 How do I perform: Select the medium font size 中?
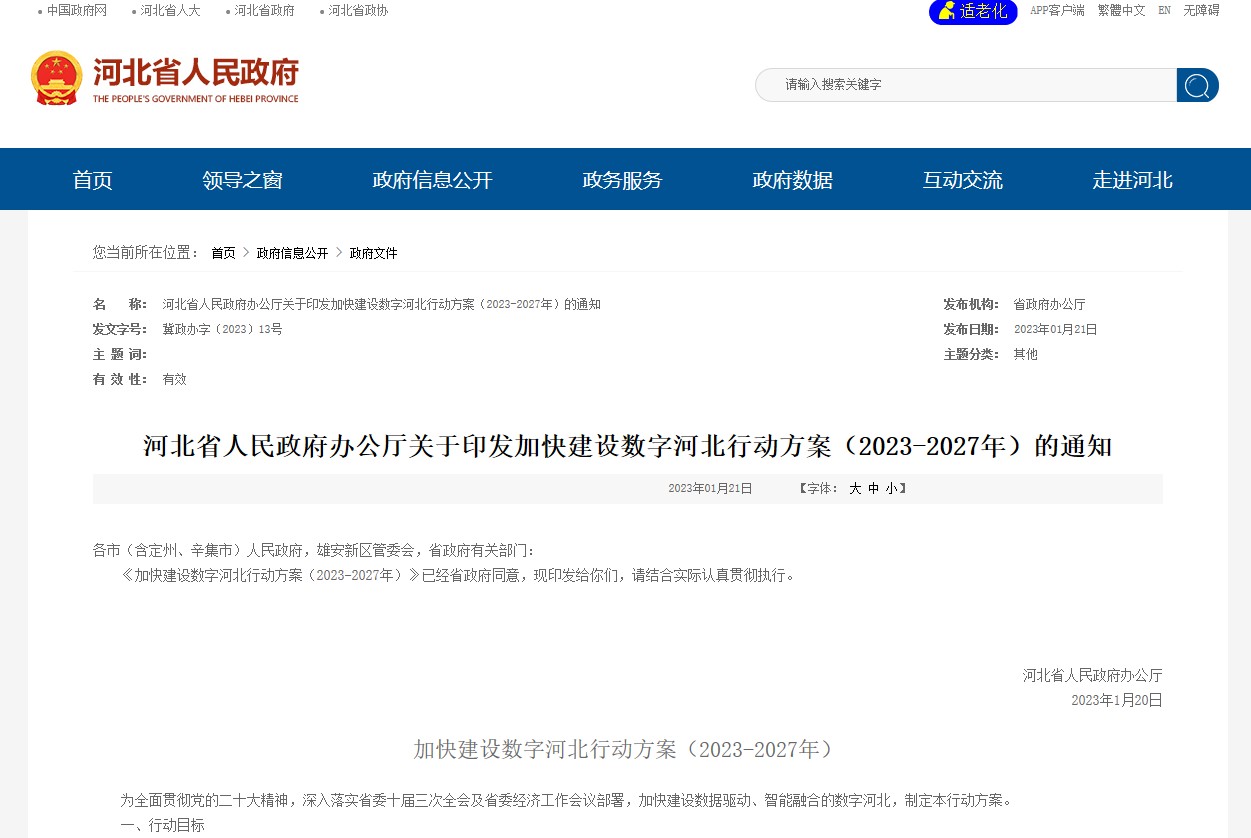(x=873, y=489)
